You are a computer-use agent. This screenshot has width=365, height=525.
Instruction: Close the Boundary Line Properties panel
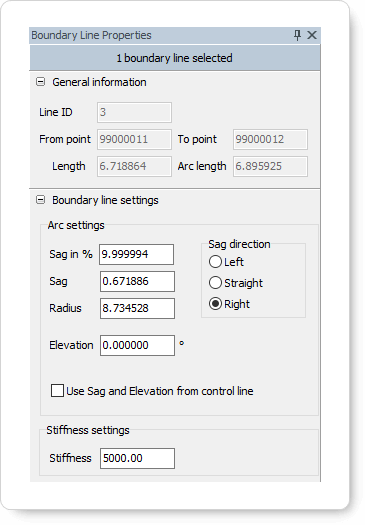pos(312,35)
